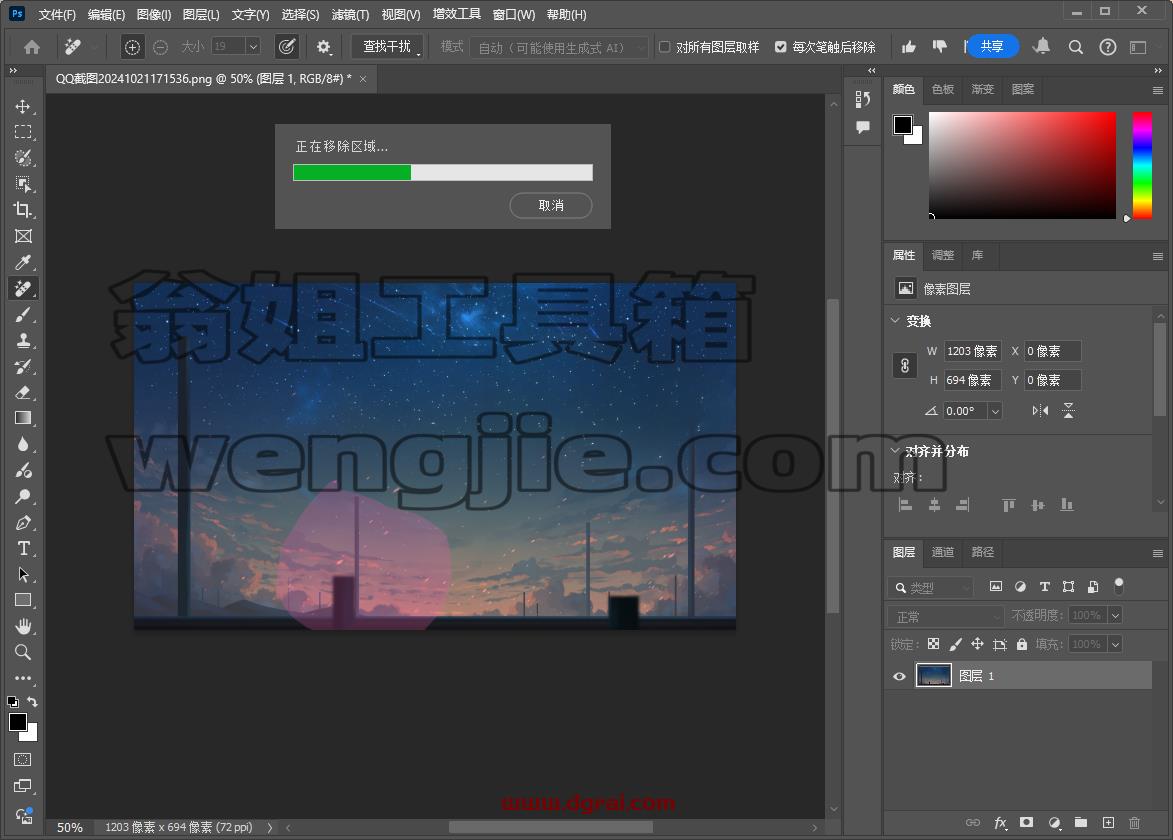The image size is (1173, 840).
Task: Select the Move tool
Action: tap(23, 106)
